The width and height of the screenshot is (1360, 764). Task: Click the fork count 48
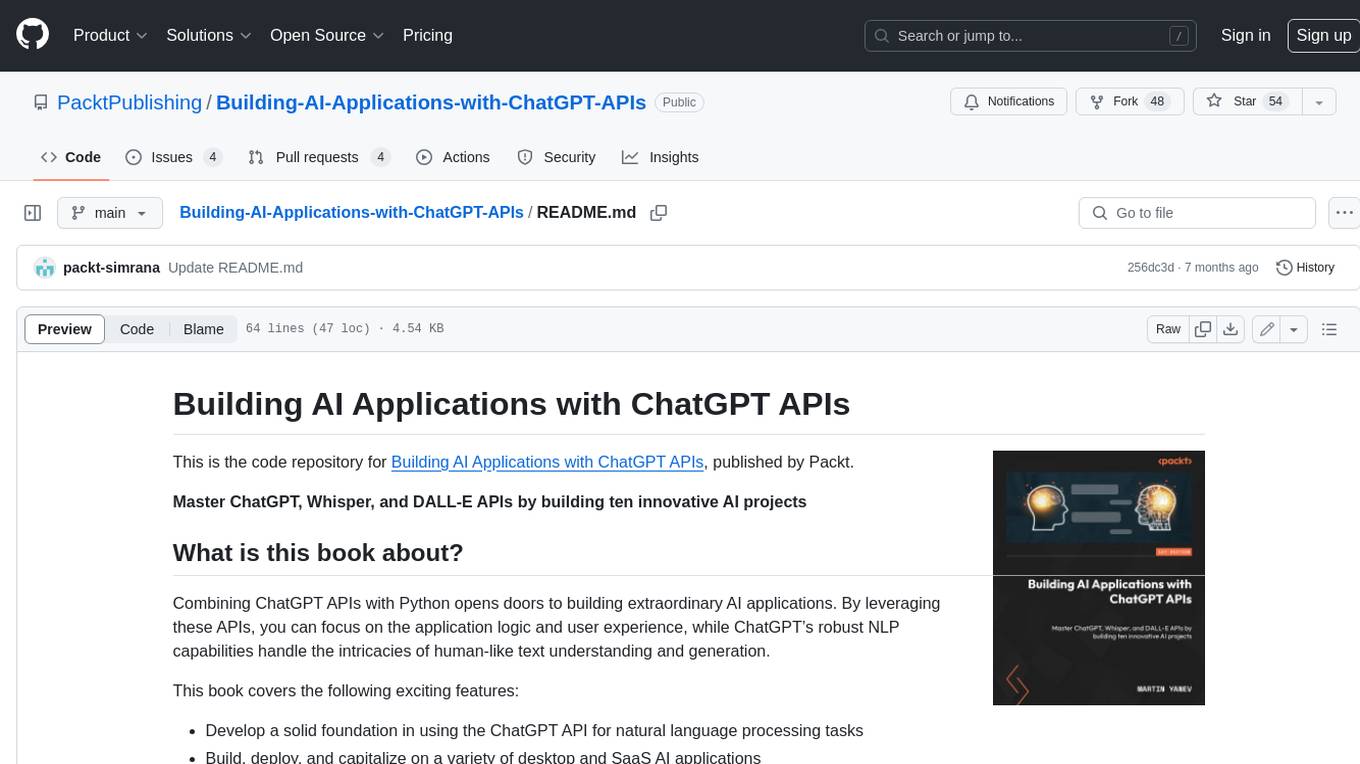tap(1157, 102)
